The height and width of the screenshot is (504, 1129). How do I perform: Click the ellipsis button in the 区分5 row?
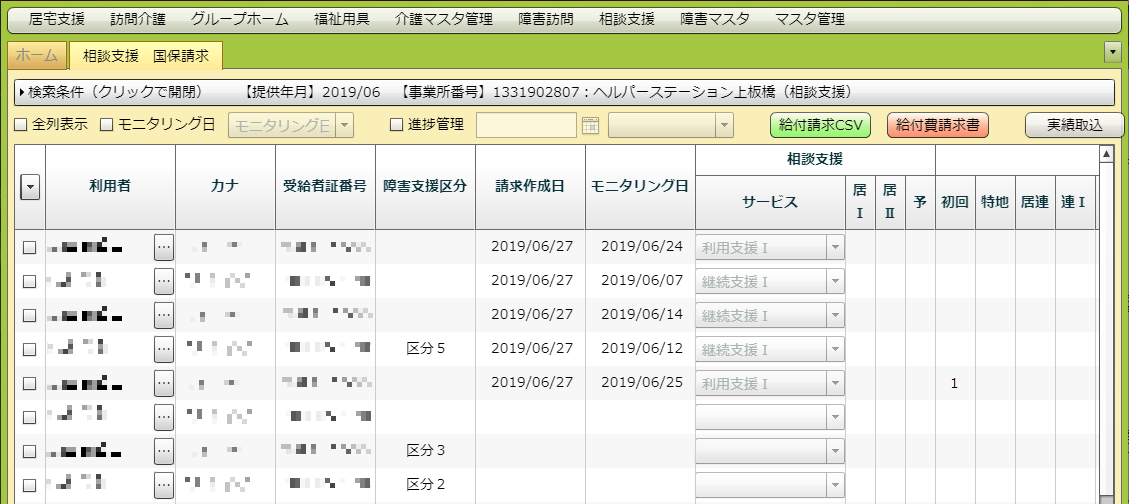[164, 349]
